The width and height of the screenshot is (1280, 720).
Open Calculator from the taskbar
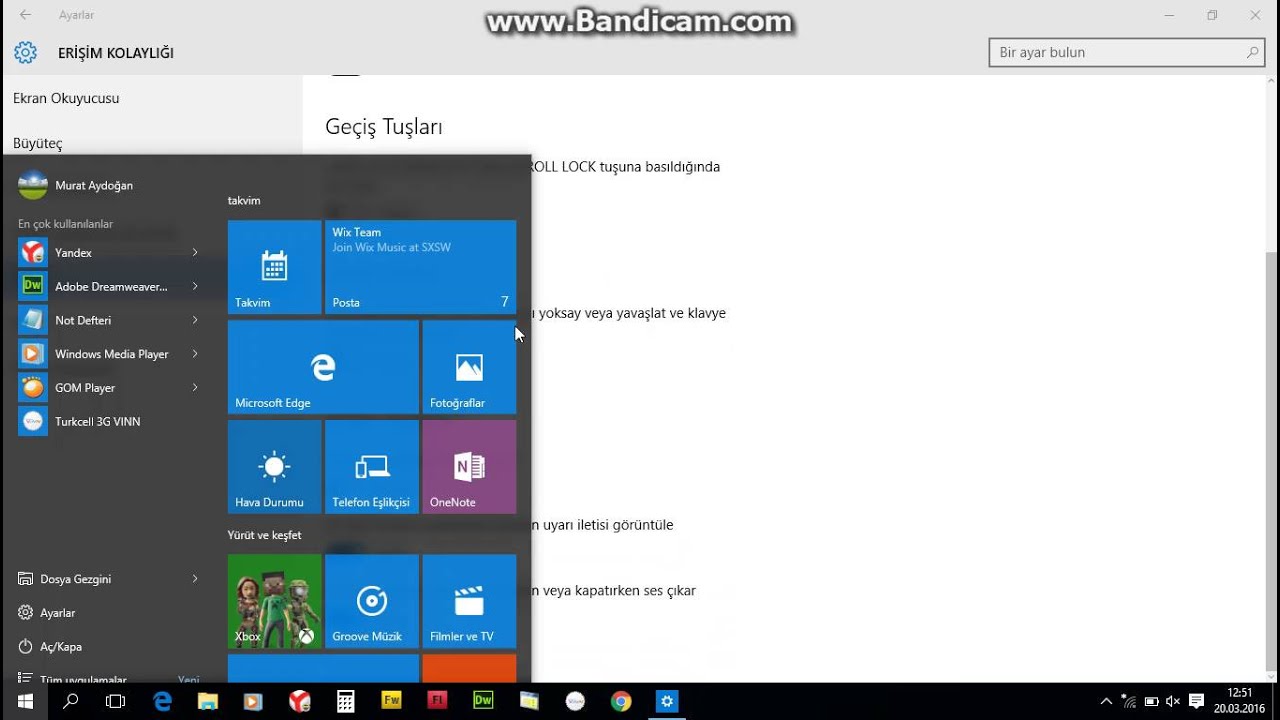pyautogui.click(x=345, y=701)
